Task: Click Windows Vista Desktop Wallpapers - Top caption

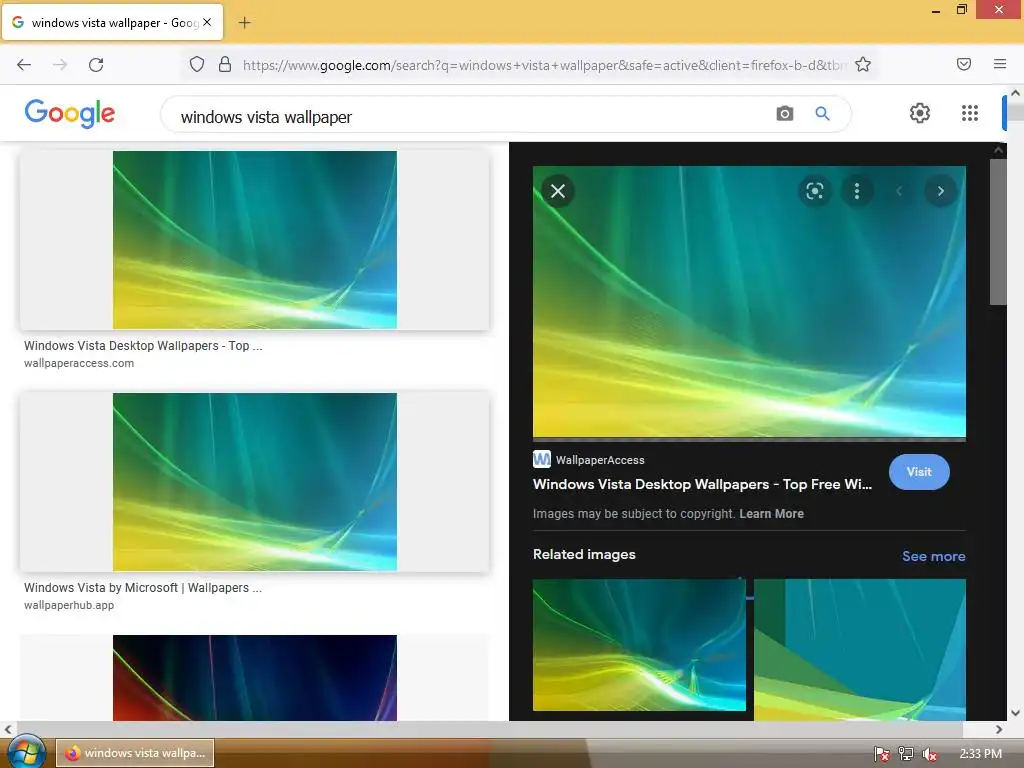Action: (x=143, y=345)
